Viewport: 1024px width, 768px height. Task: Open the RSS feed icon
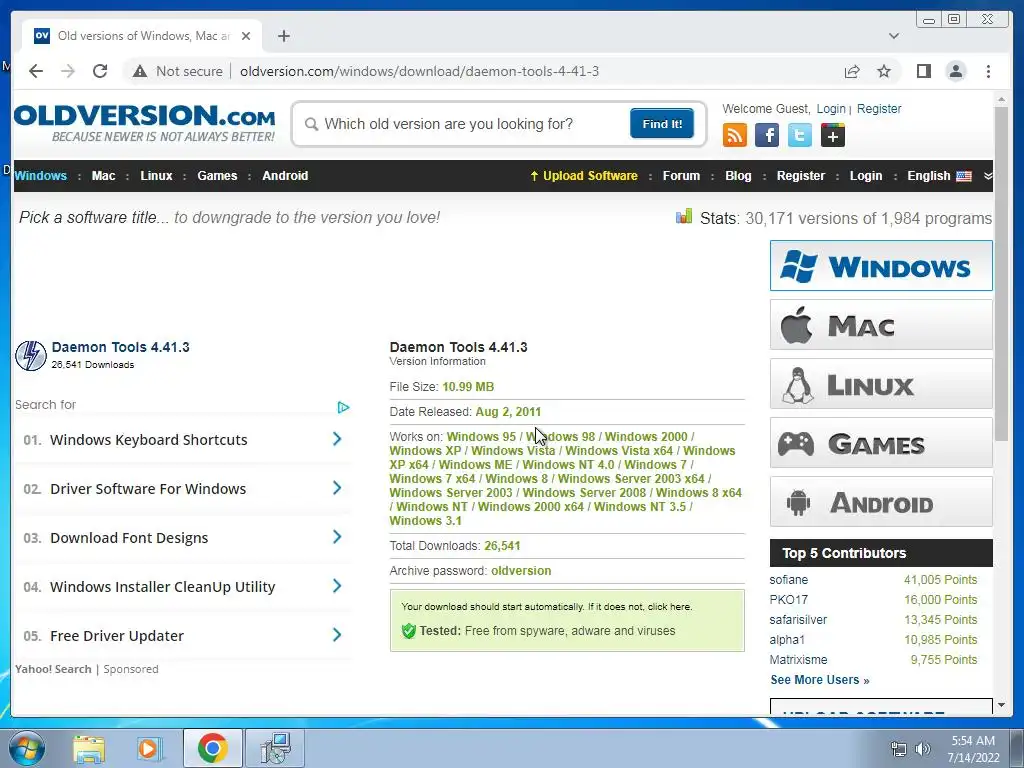[735, 136]
